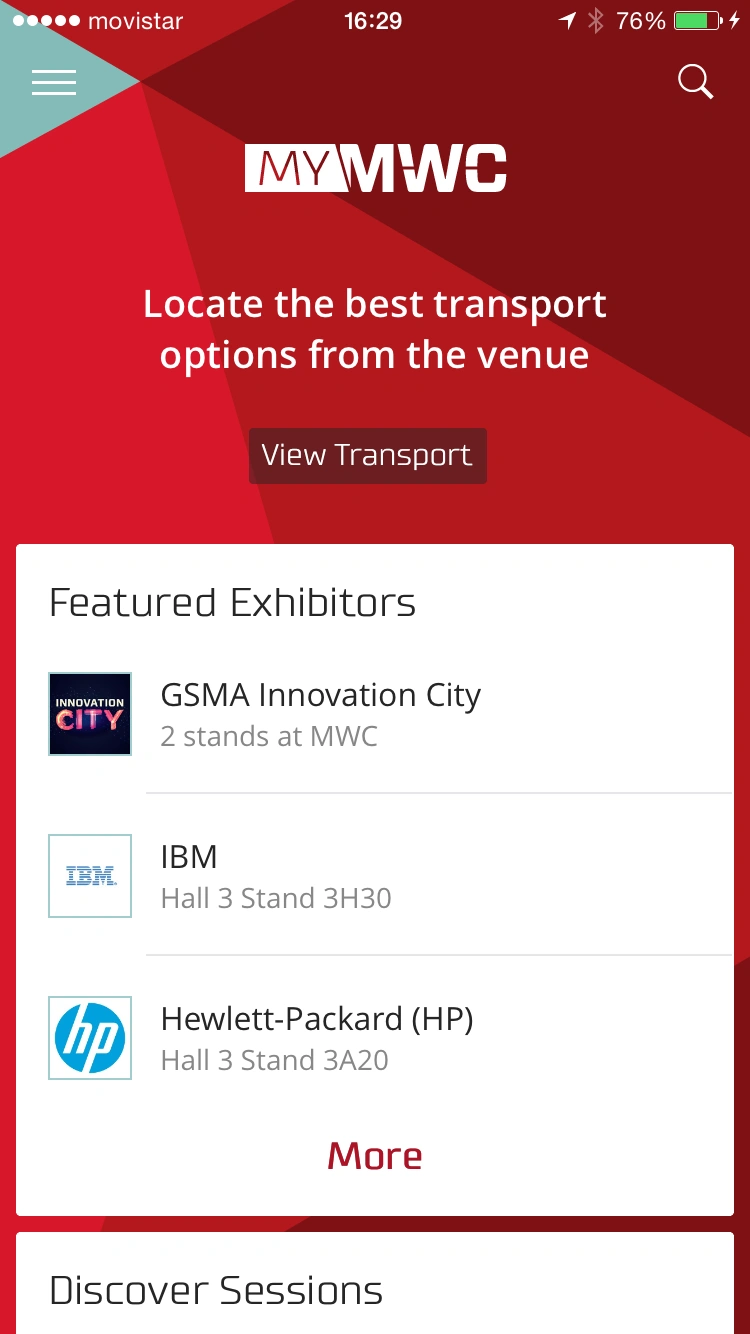Image resolution: width=750 pixels, height=1334 pixels.
Task: Tap the battery icon in status bar
Action: pos(706,21)
